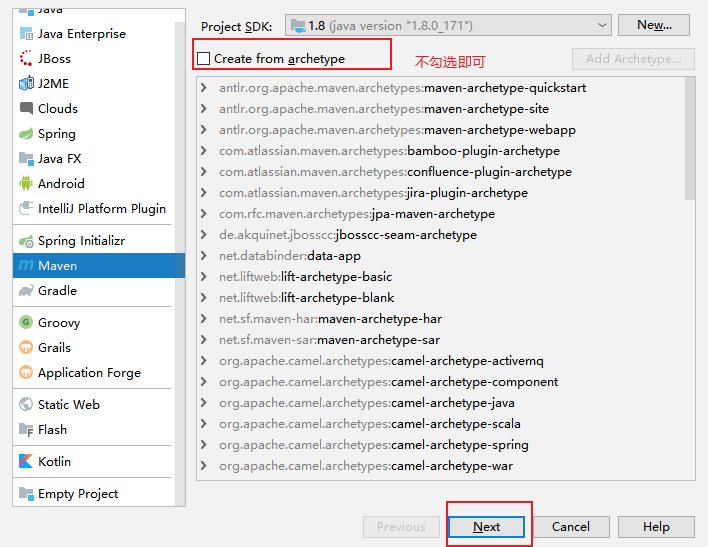Click the Grails orange icon
The width and height of the screenshot is (708, 547).
click(26, 347)
